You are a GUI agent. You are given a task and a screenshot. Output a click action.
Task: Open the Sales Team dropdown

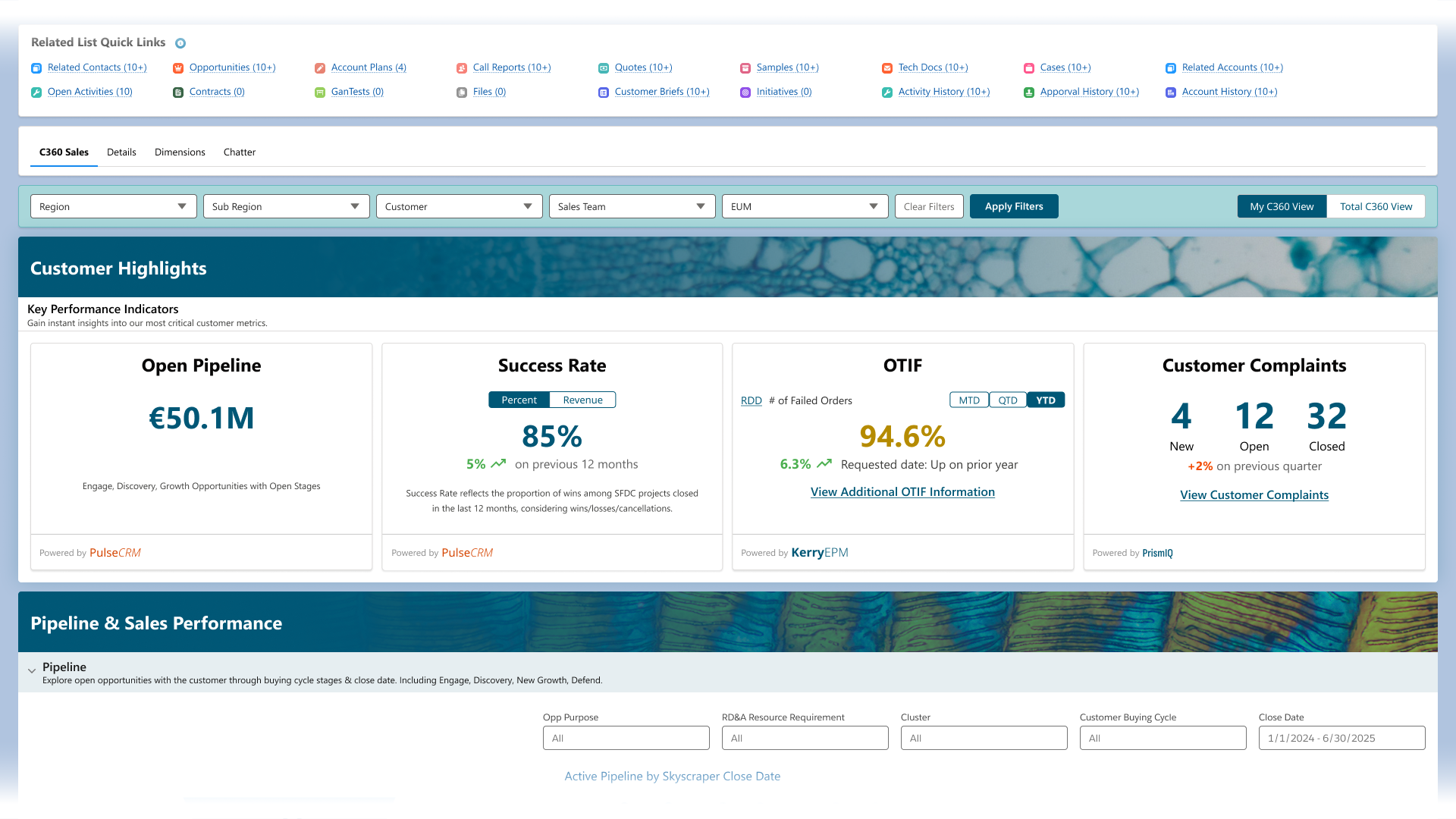(x=632, y=206)
